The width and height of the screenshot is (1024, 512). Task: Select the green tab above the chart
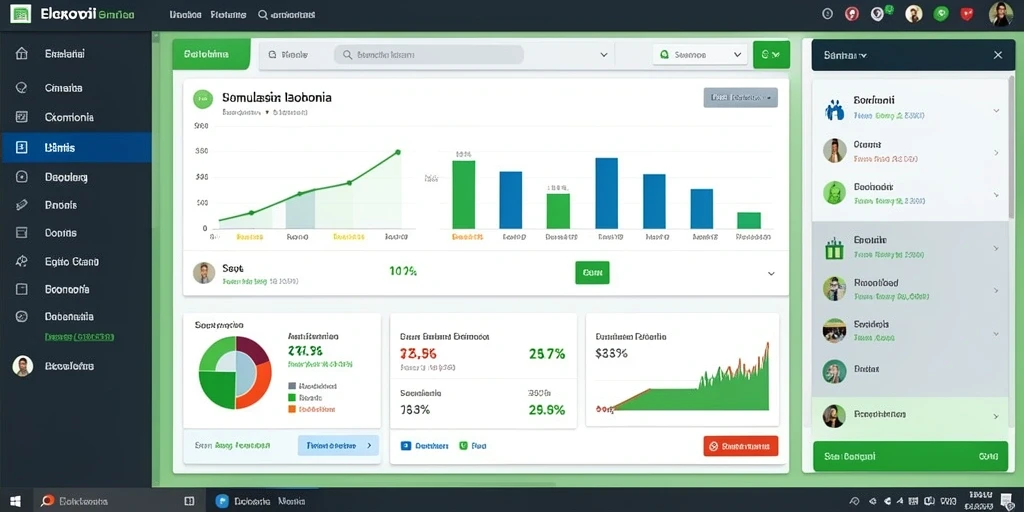pos(211,54)
